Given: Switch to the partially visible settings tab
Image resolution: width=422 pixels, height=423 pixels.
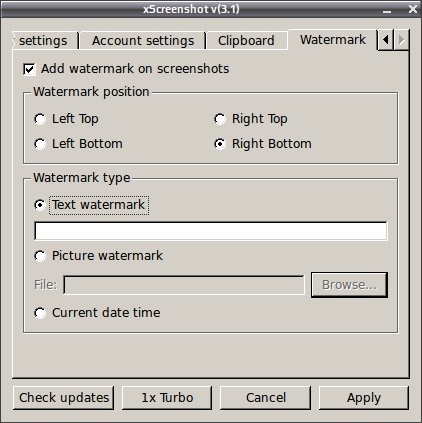Looking at the screenshot, I should 45,41.
